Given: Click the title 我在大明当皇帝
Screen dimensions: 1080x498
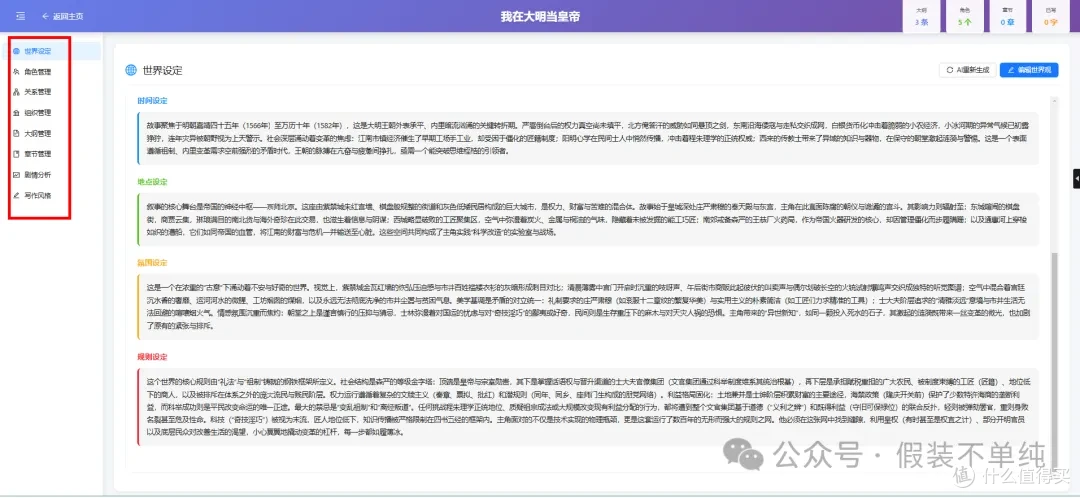Looking at the screenshot, I should coord(540,16).
